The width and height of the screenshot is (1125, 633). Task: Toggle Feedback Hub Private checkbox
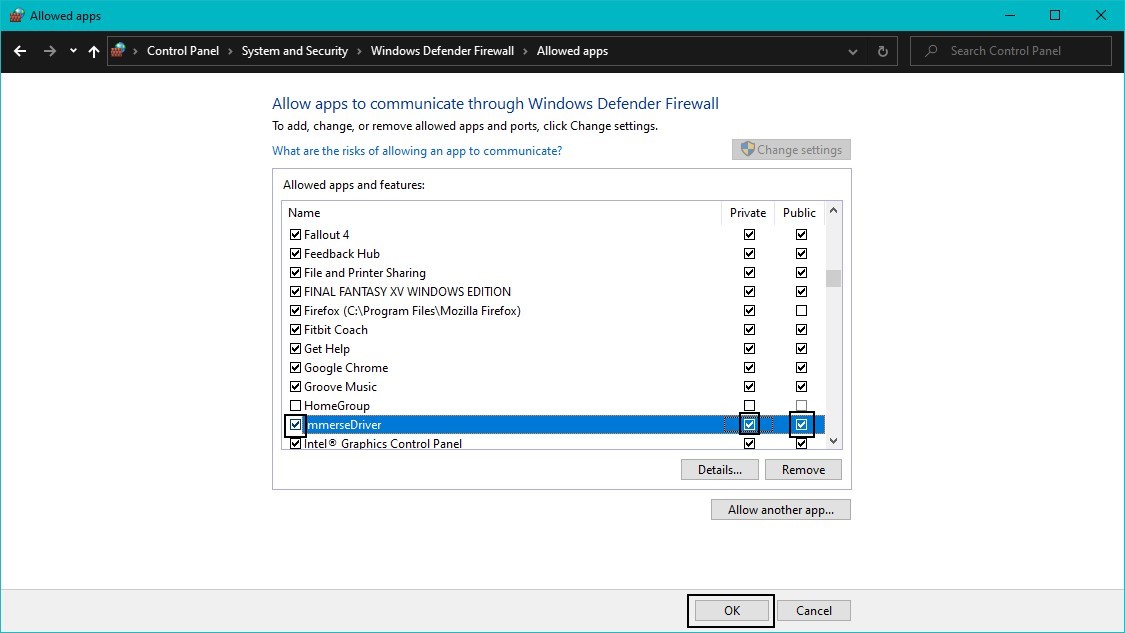(749, 253)
